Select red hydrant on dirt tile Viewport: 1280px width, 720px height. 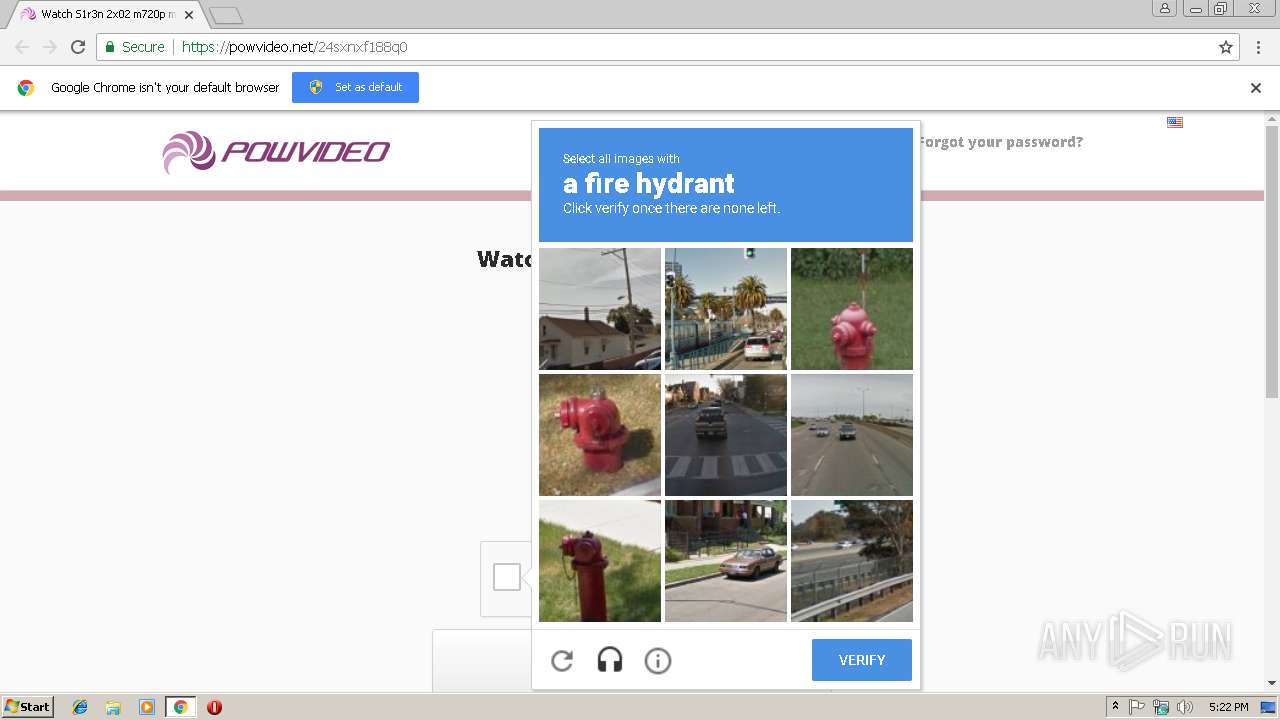pos(600,435)
